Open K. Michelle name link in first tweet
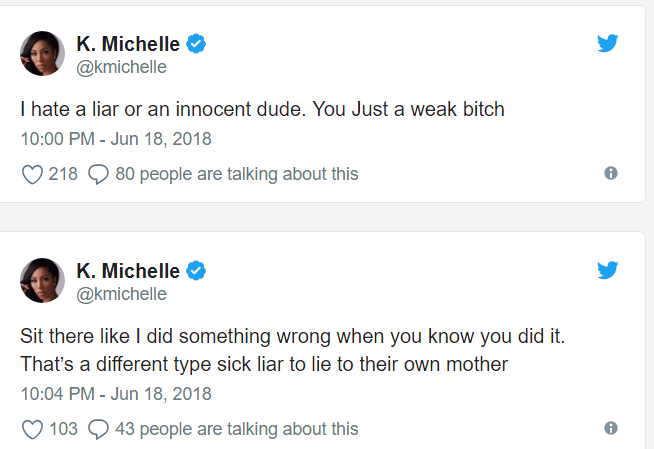The height and width of the screenshot is (449, 654). coord(128,44)
